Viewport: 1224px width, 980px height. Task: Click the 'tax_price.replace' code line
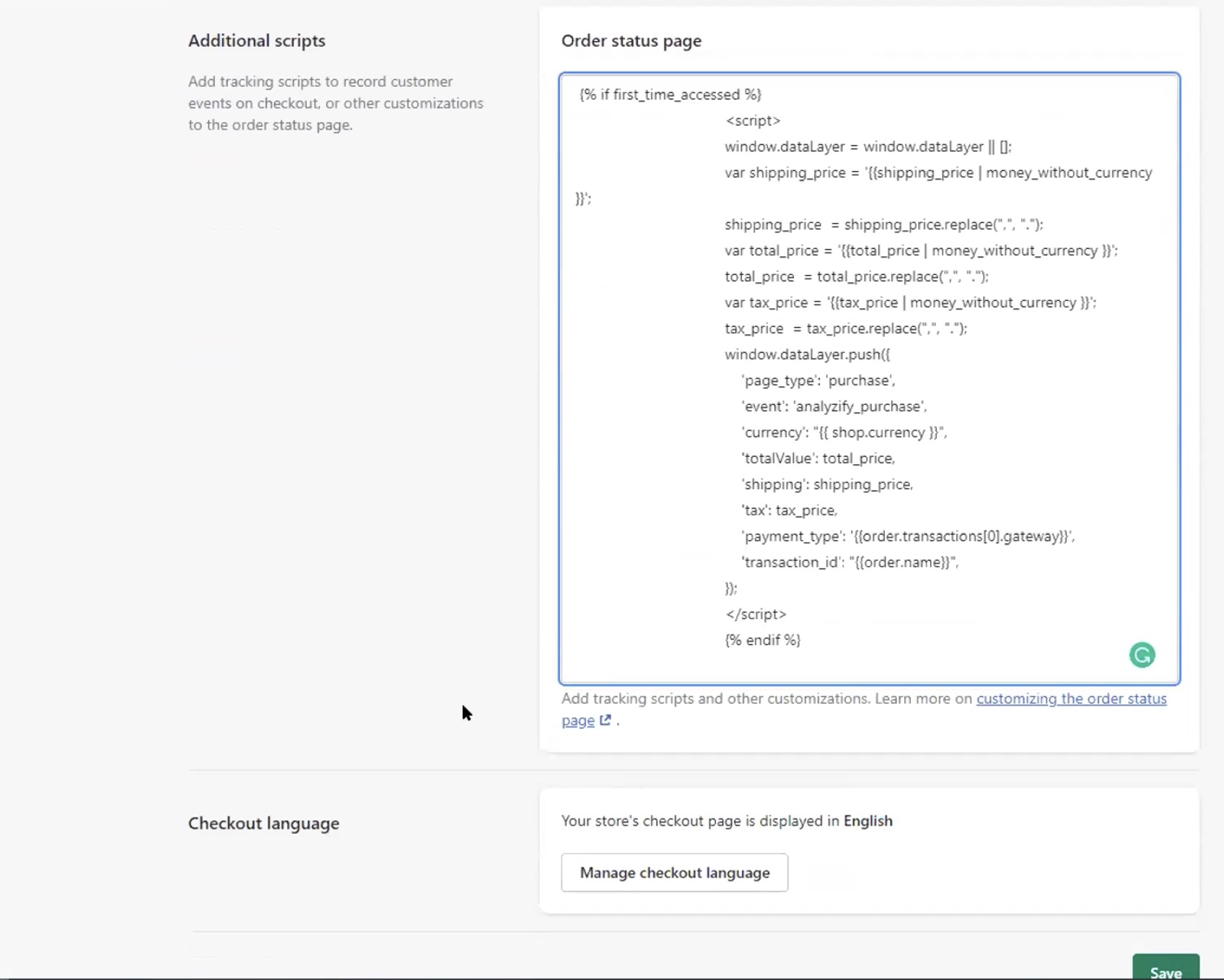[x=845, y=328]
